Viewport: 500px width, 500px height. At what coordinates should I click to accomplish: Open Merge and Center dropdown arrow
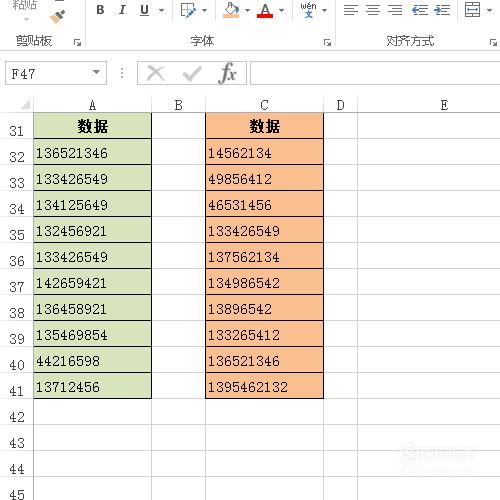(x=489, y=10)
